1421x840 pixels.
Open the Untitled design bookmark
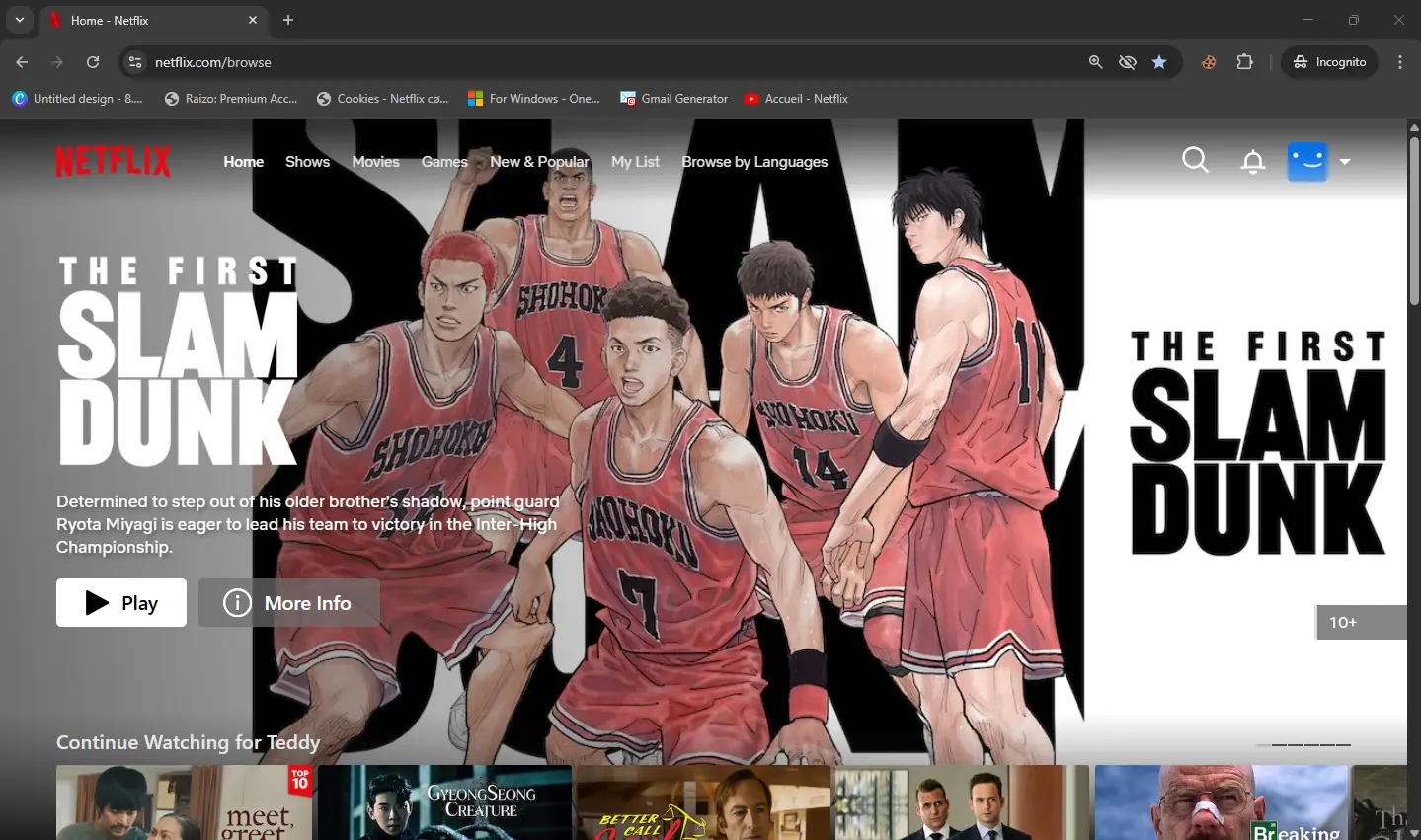[77, 99]
